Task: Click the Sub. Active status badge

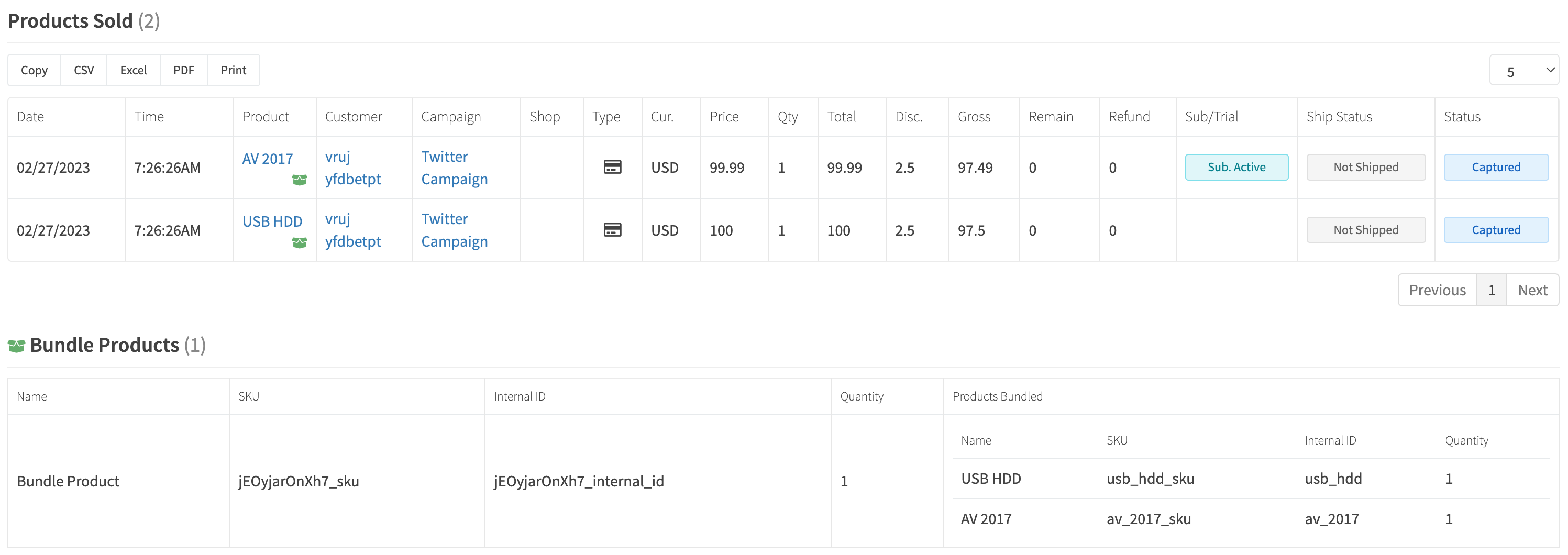Action: [1236, 167]
